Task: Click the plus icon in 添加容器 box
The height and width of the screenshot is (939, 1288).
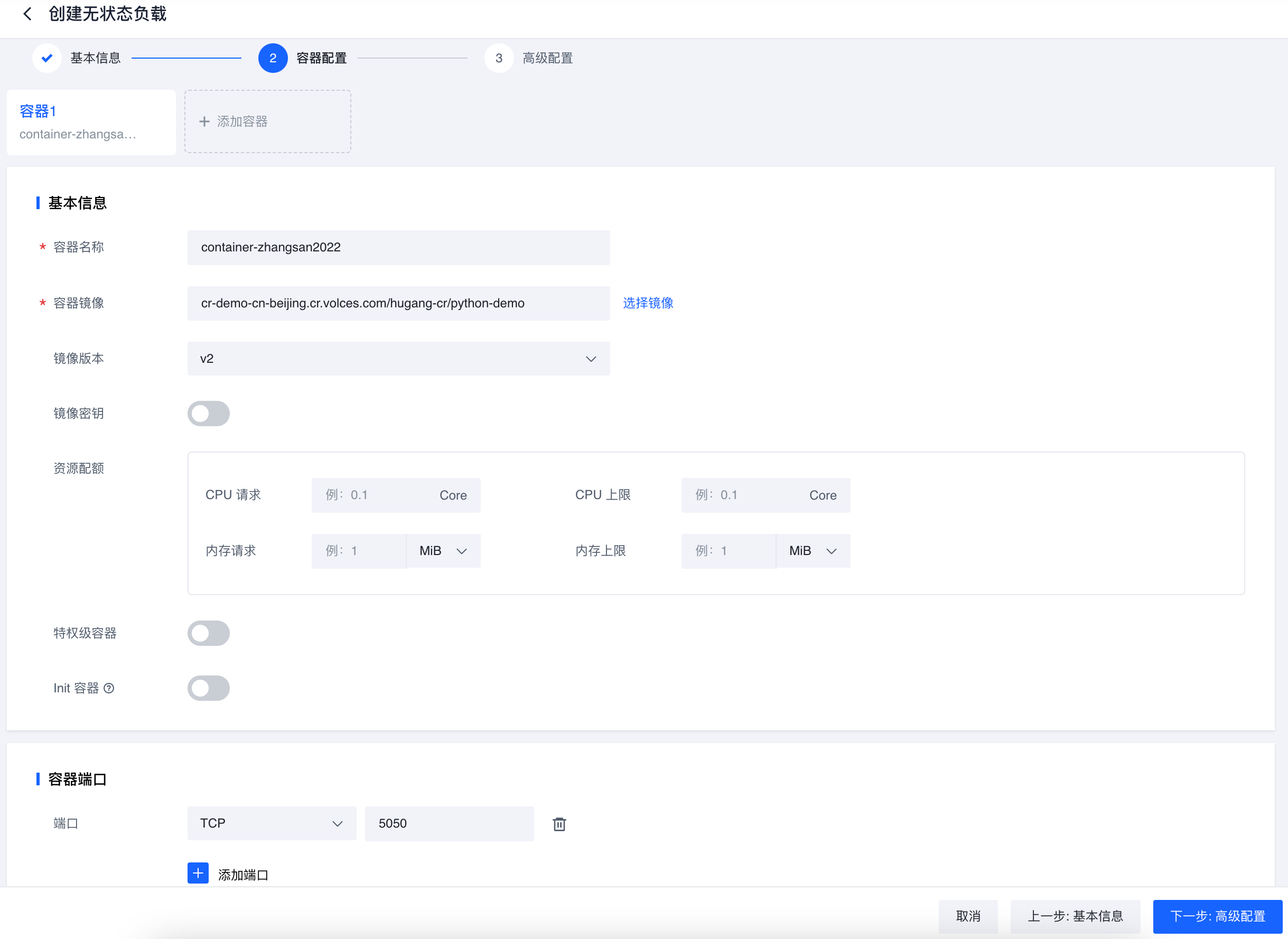Action: 204,121
